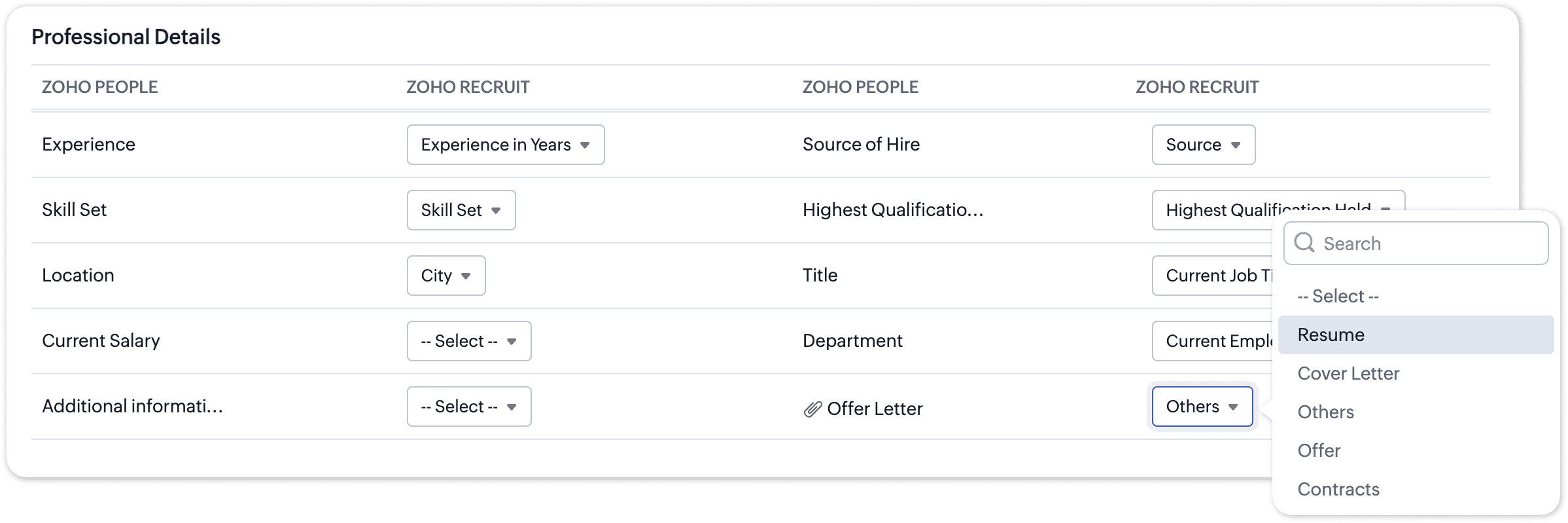This screenshot has height=523, width=1568.
Task: Select Cover Letter in the list
Action: (x=1348, y=374)
